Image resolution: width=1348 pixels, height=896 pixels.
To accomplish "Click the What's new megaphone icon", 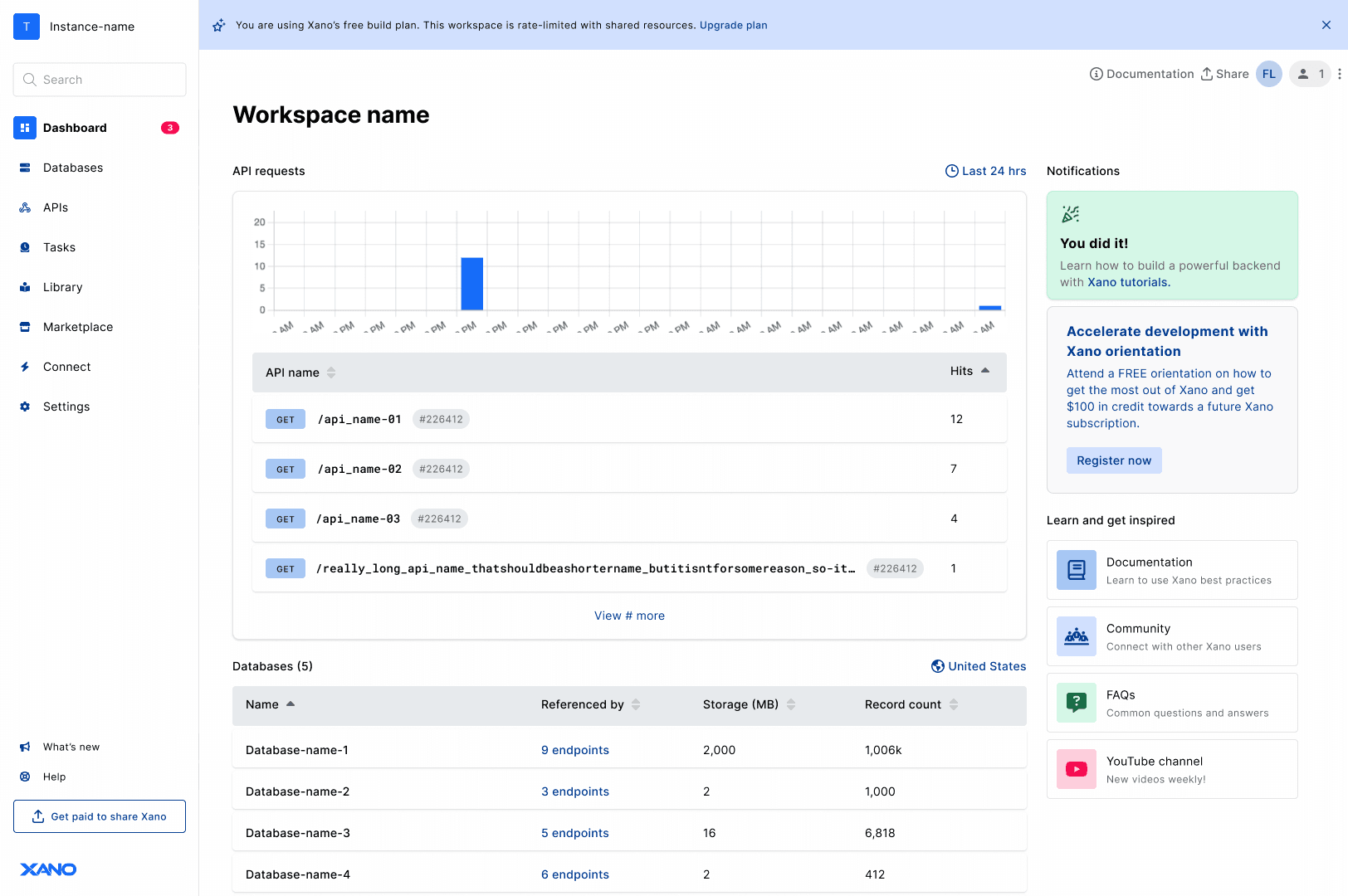I will coord(25,747).
